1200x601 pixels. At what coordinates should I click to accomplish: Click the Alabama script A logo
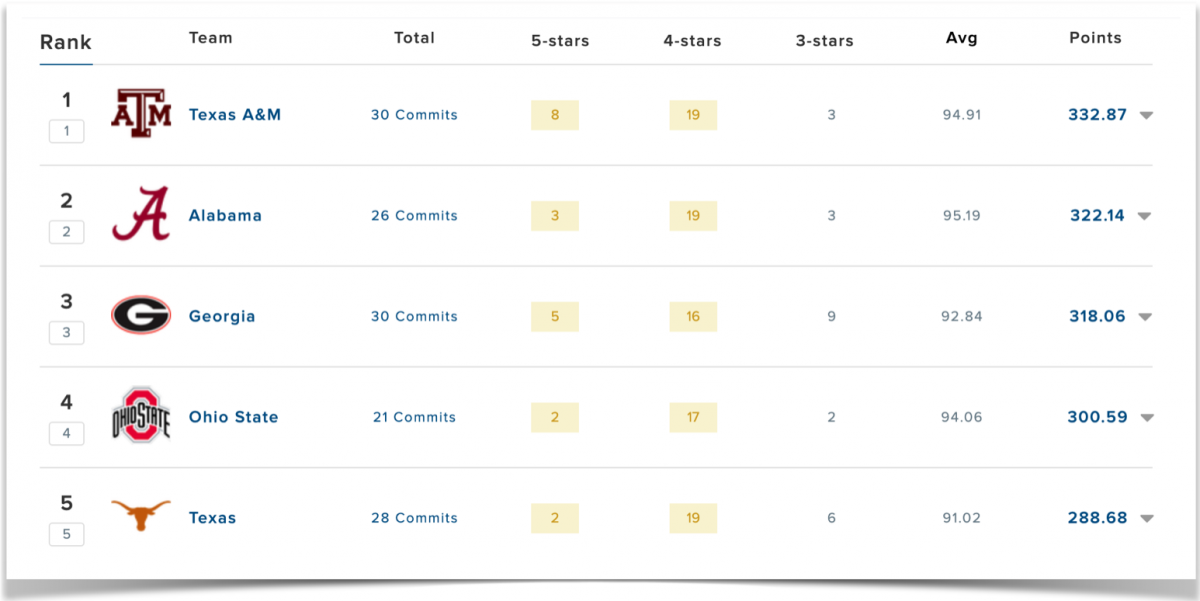click(x=140, y=214)
